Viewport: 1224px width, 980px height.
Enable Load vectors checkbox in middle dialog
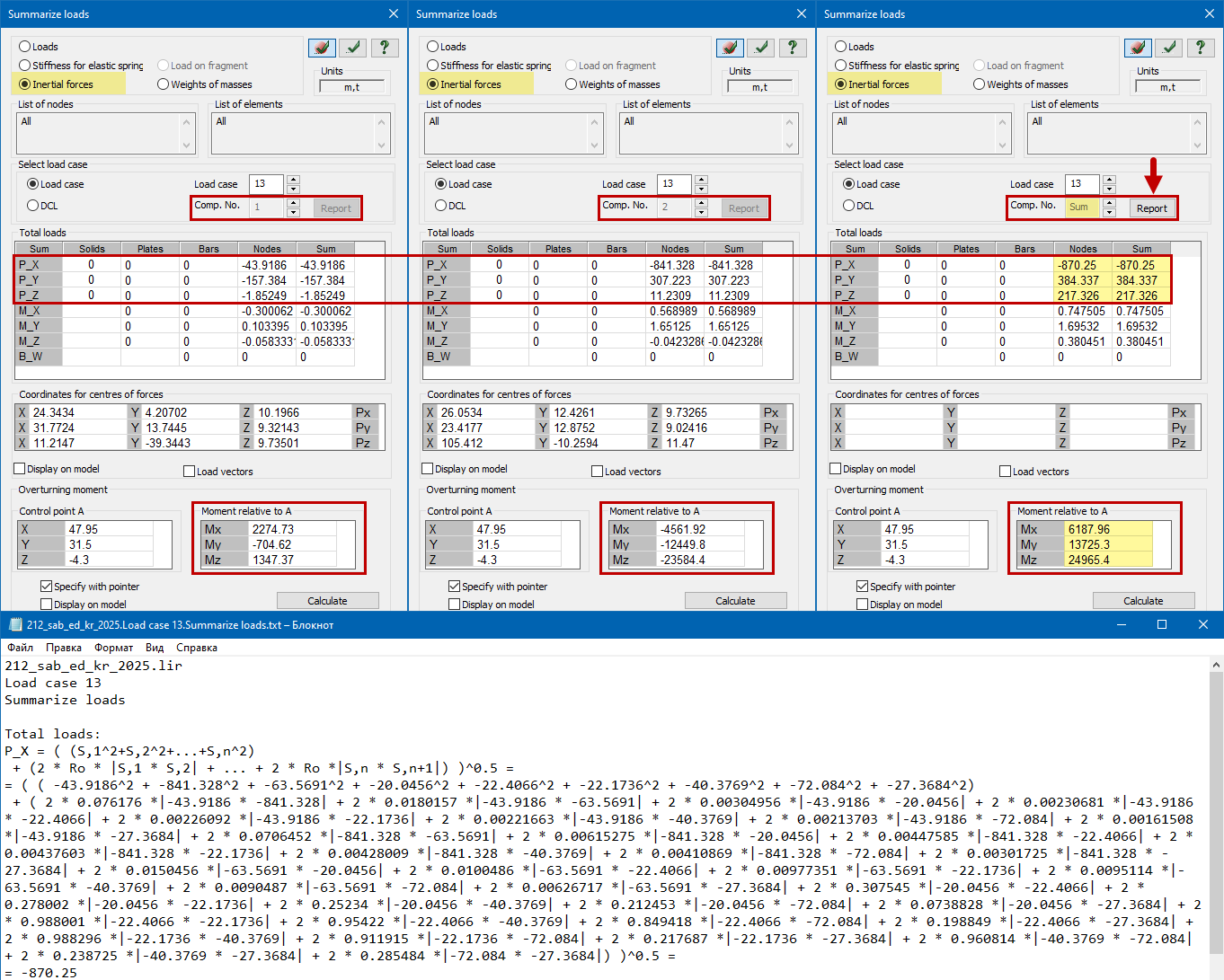tap(597, 472)
